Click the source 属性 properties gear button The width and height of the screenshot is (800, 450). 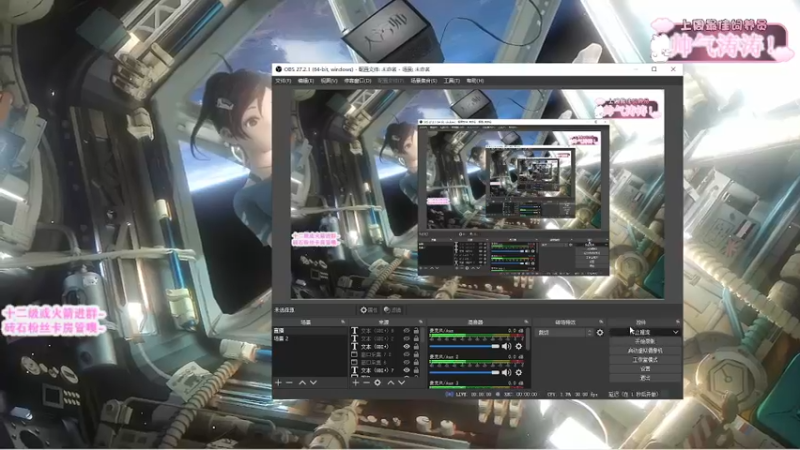pos(368,310)
